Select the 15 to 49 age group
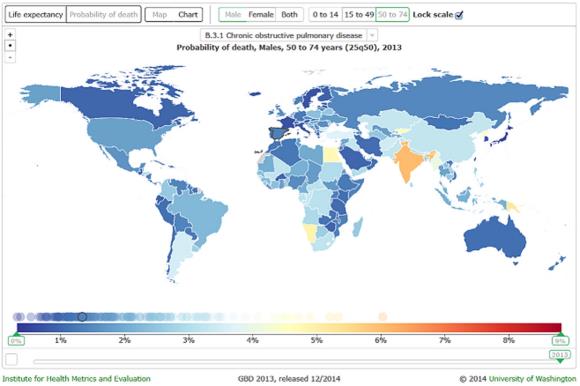 tap(359, 14)
